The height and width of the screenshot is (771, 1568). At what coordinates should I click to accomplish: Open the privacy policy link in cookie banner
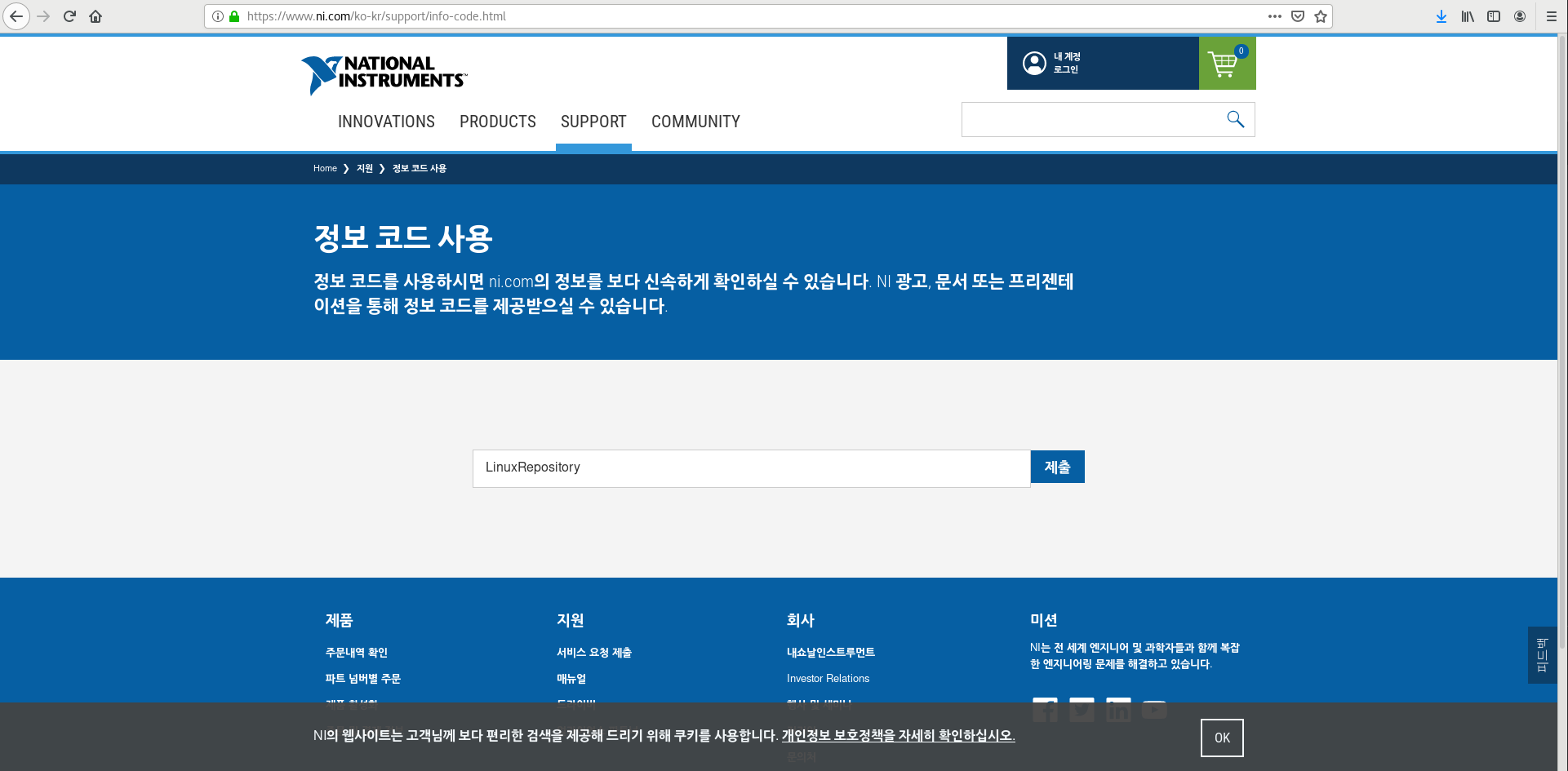899,735
